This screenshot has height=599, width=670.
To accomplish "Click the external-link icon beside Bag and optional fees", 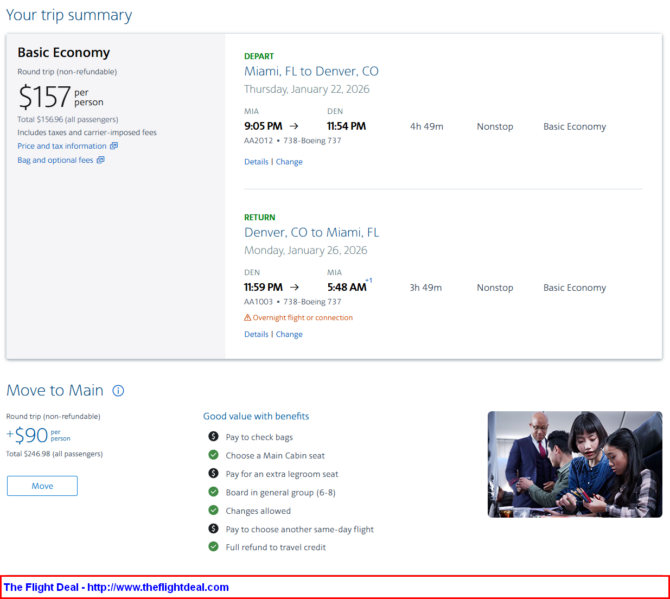I will (100, 160).
